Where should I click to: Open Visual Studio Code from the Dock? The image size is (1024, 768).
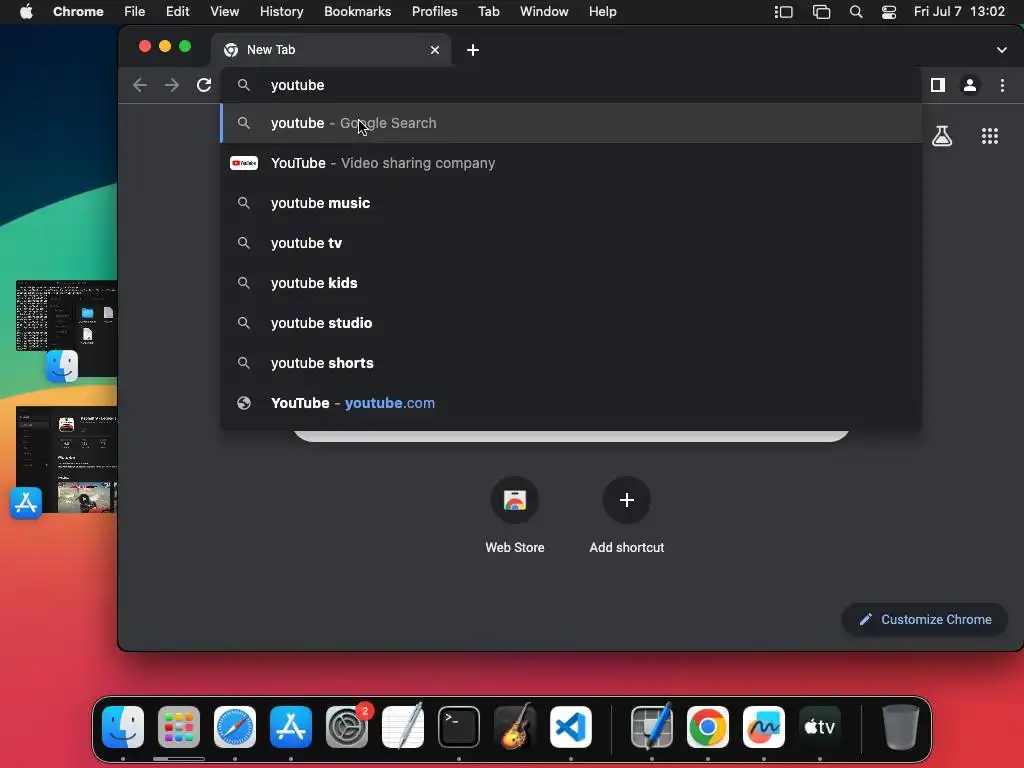pos(571,727)
